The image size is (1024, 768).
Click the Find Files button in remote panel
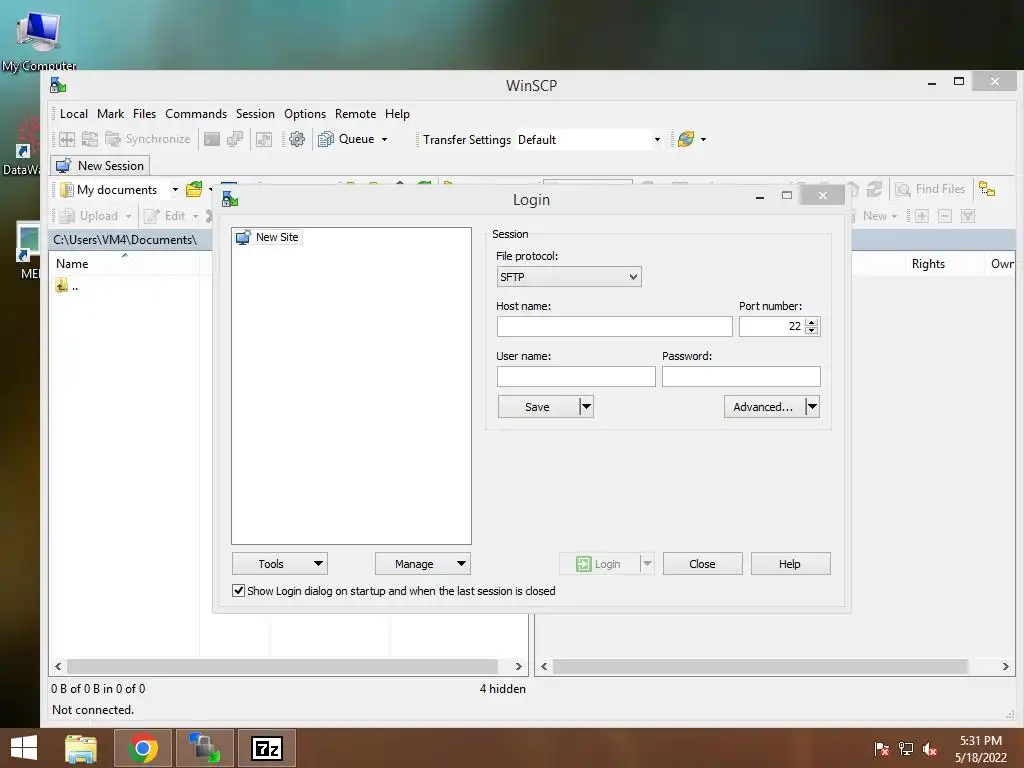[931, 189]
